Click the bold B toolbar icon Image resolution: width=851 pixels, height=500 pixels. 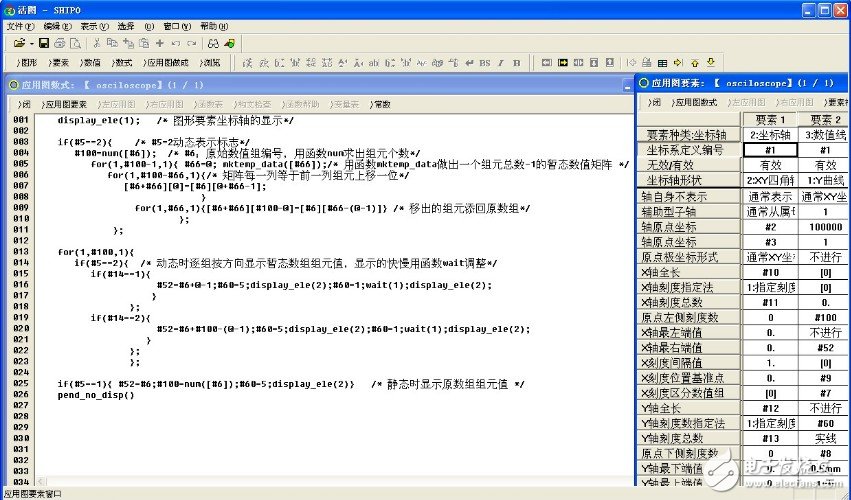pyautogui.click(x=516, y=63)
